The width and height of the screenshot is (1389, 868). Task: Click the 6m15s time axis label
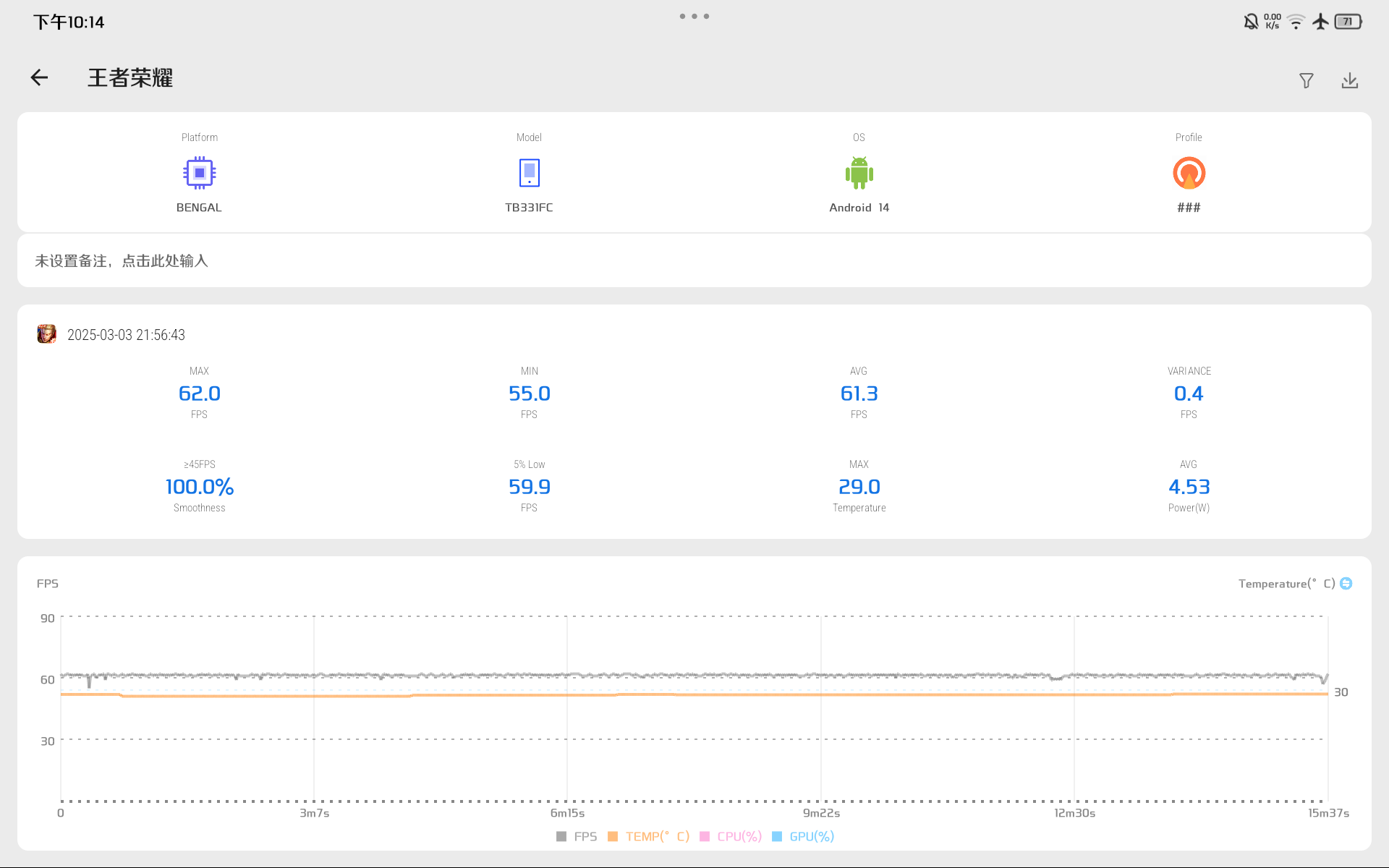[x=567, y=813]
